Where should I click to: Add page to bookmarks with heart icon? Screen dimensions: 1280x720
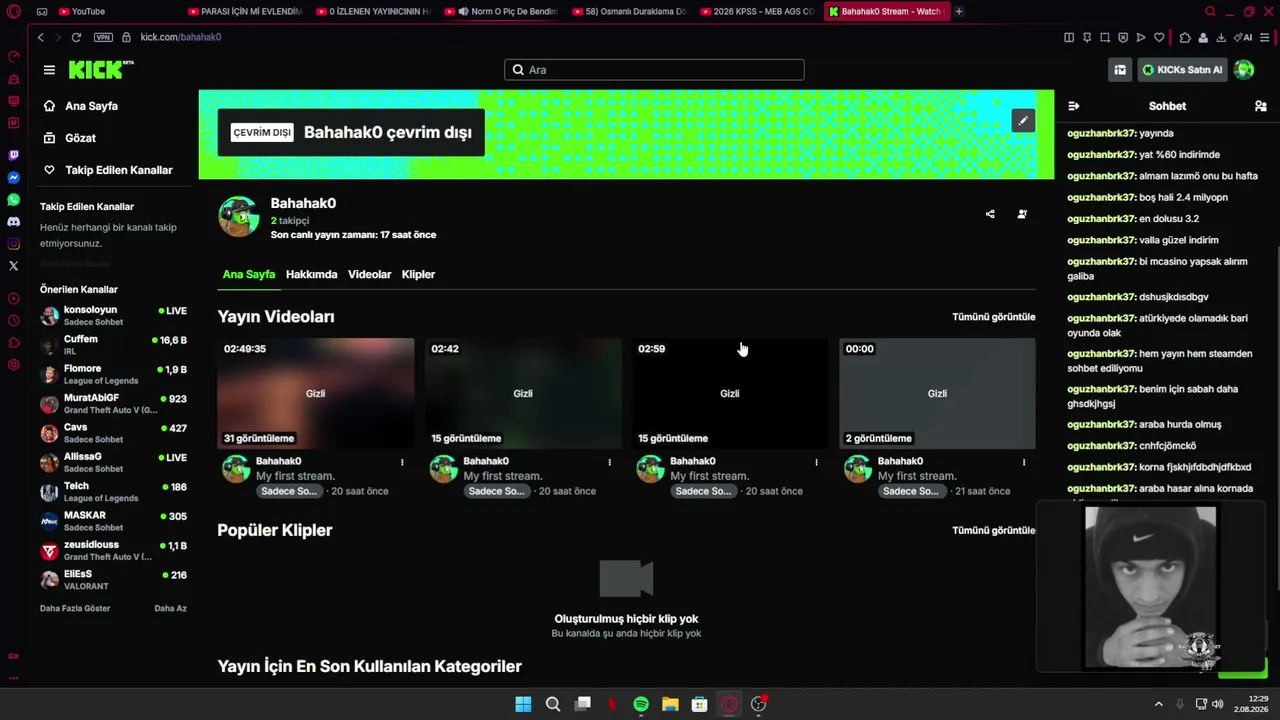pyautogui.click(x=1159, y=38)
